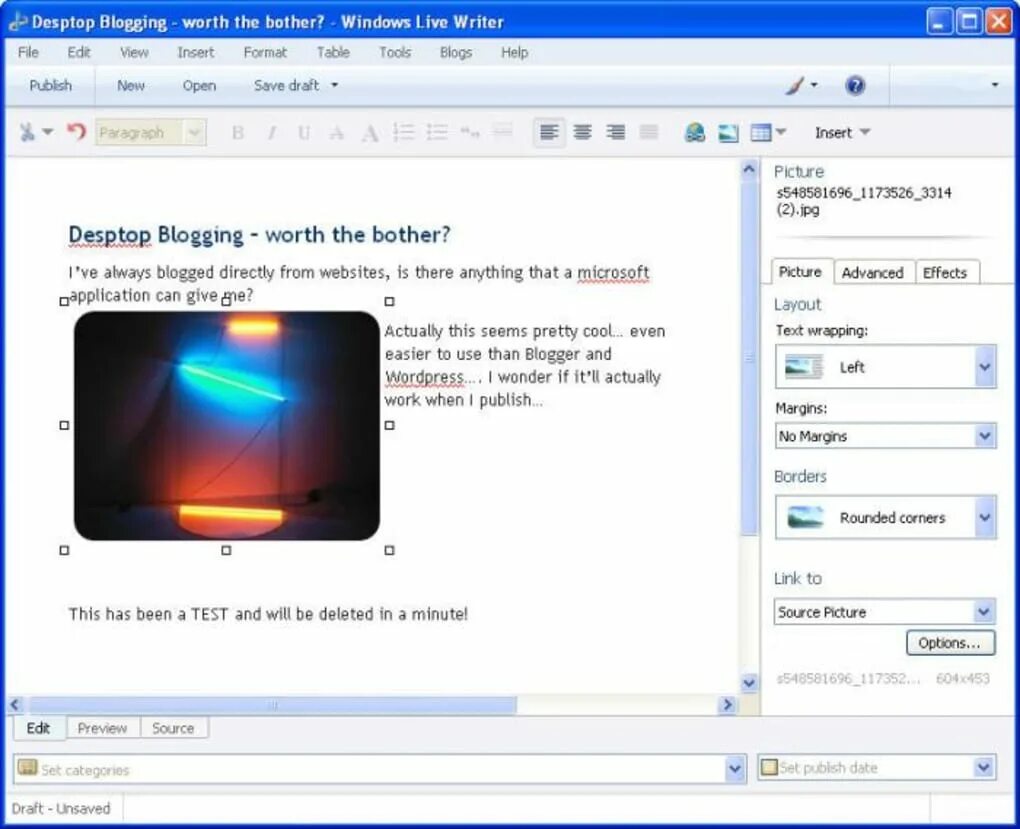The height and width of the screenshot is (829, 1020).
Task: Click the Insert table icon
Action: coord(760,133)
